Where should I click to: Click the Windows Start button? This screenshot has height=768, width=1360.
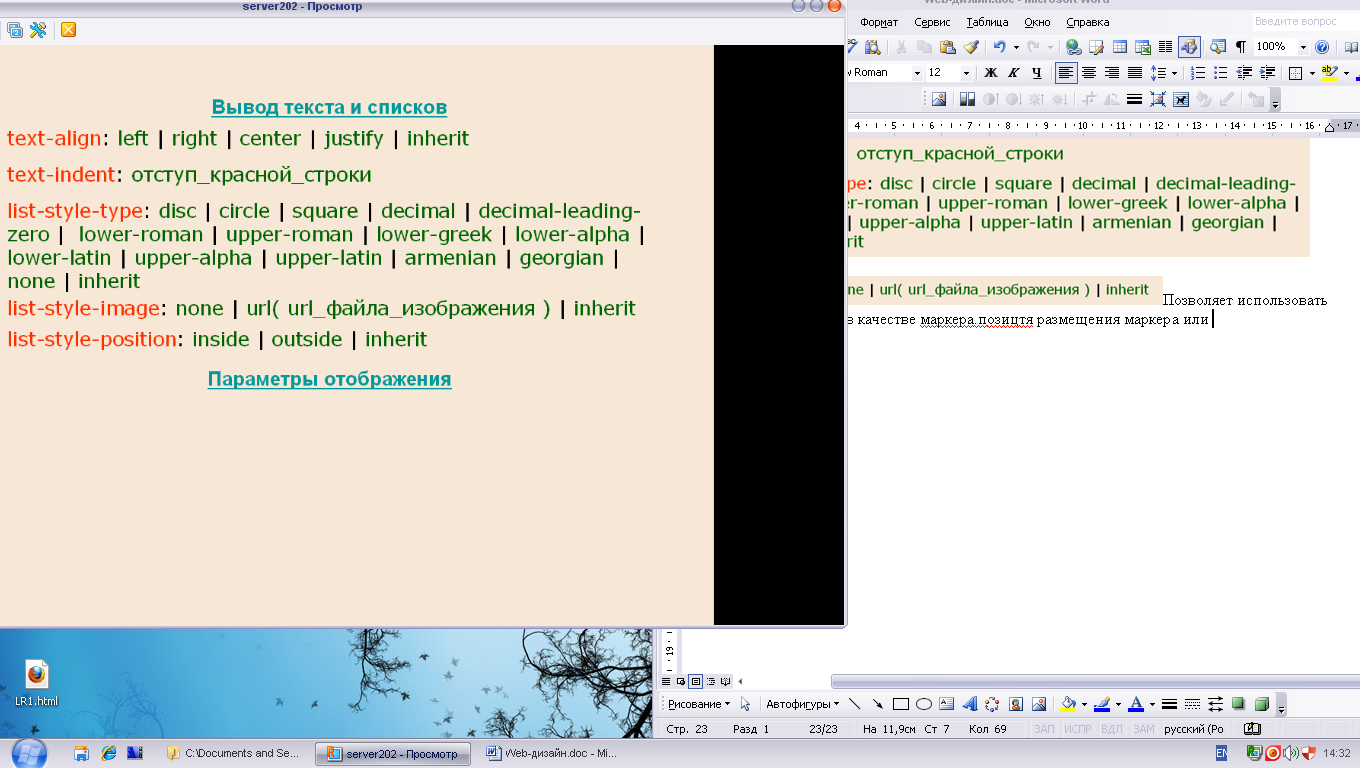coord(27,752)
